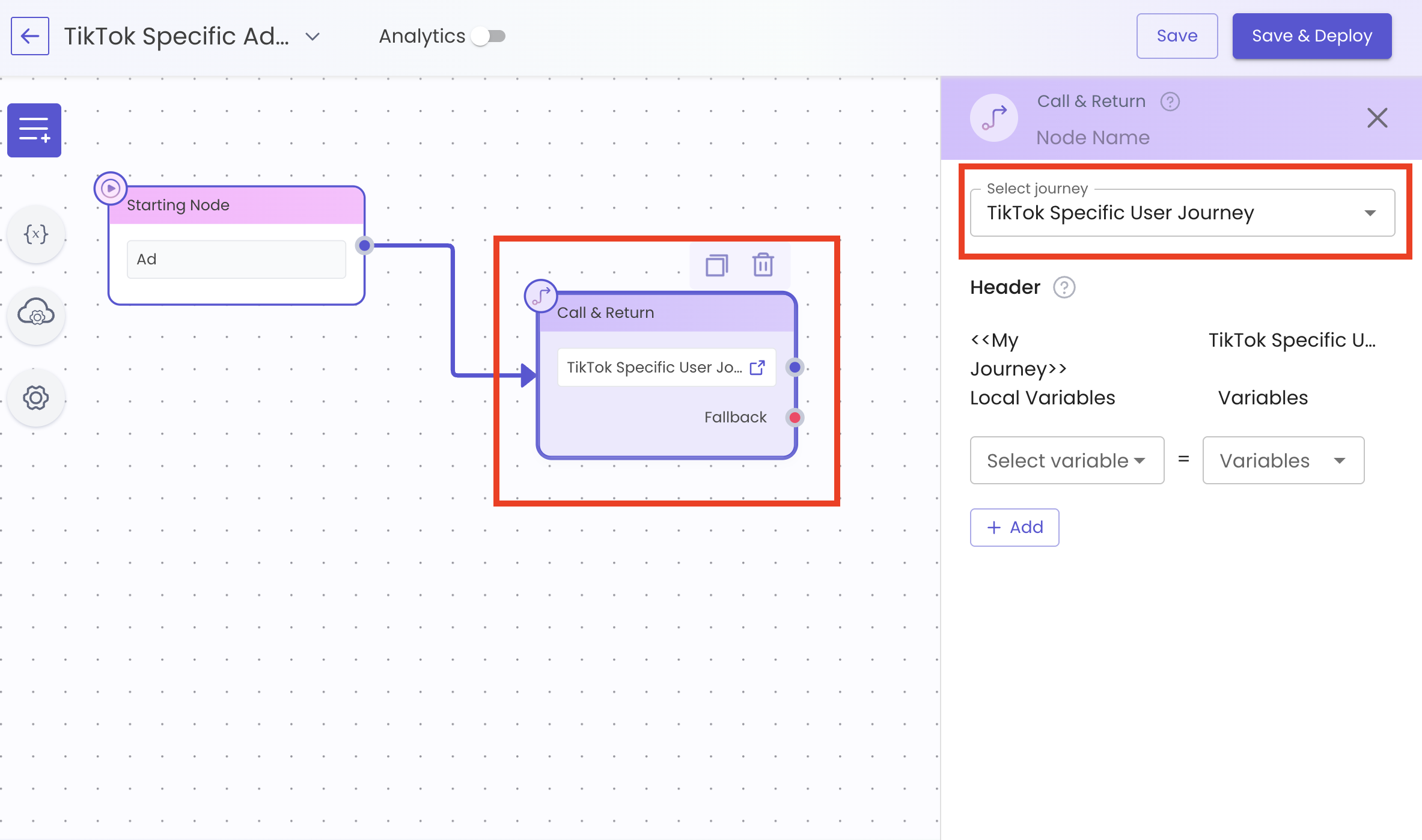Click the Header help question icon
Image resolution: width=1422 pixels, height=840 pixels.
tap(1064, 287)
